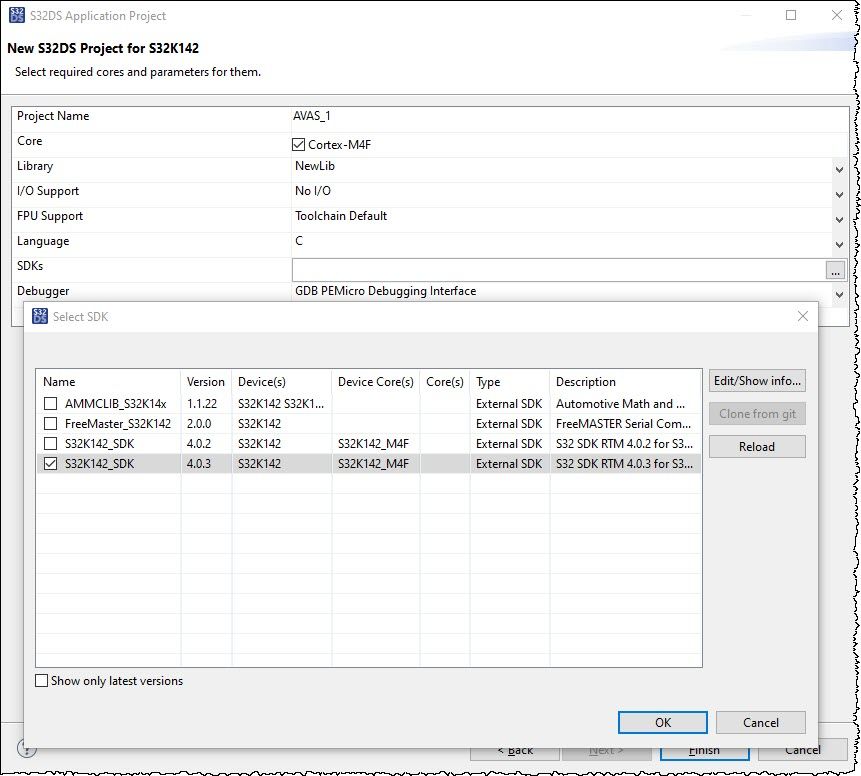Open the Debugger dropdown arrow

[x=839, y=295]
